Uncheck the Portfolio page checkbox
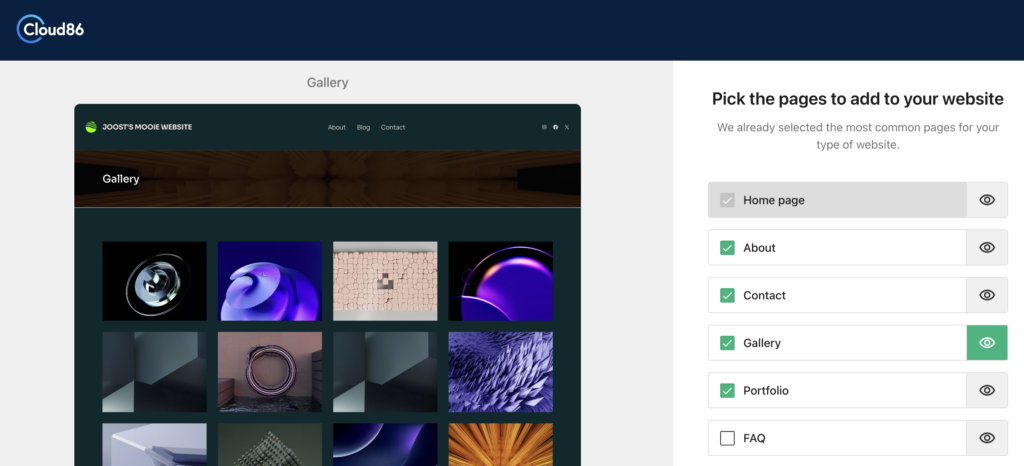 tap(727, 390)
